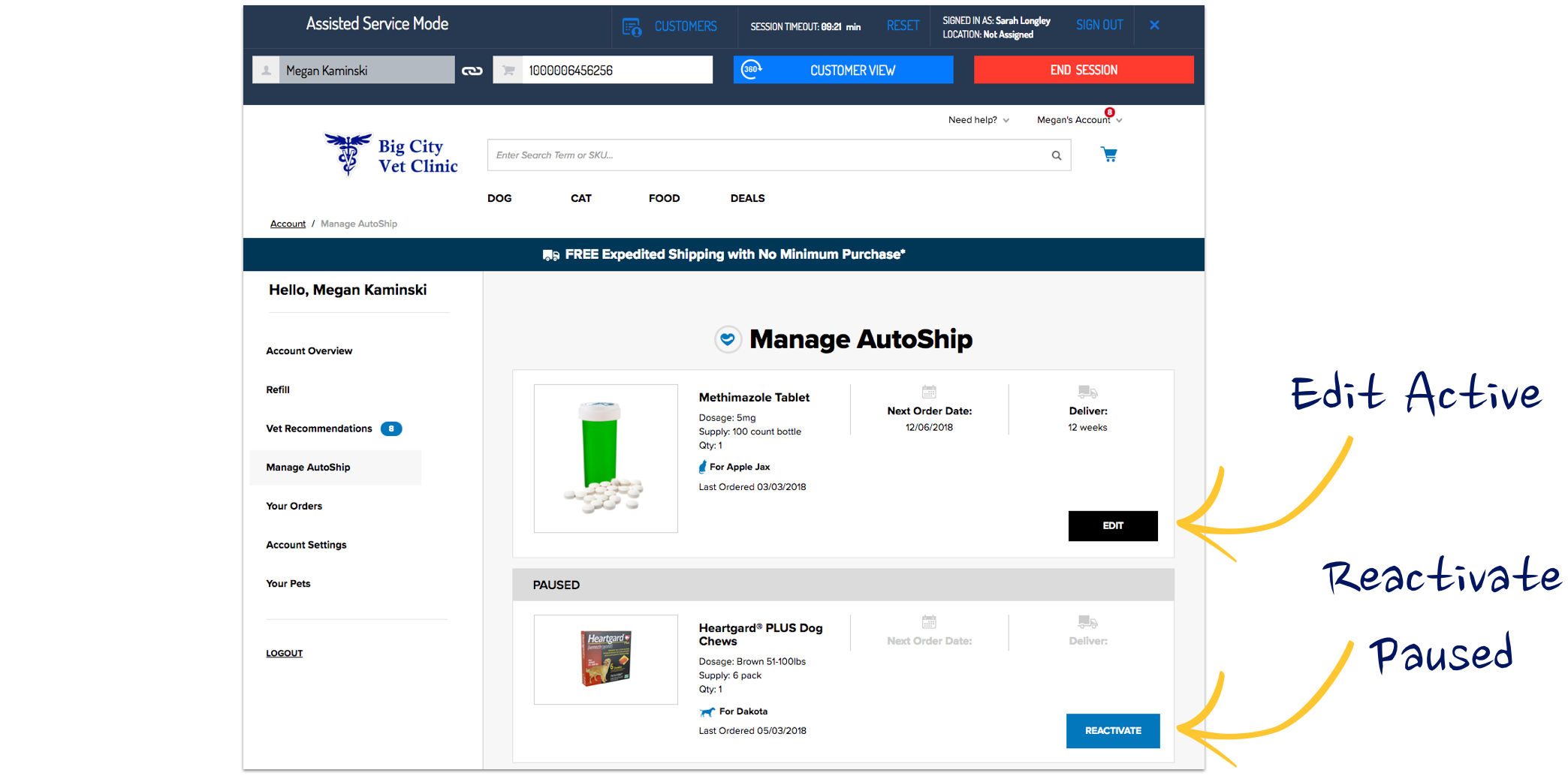Click the Account breadcrumb link
The width and height of the screenshot is (1568, 776).
coord(288,224)
